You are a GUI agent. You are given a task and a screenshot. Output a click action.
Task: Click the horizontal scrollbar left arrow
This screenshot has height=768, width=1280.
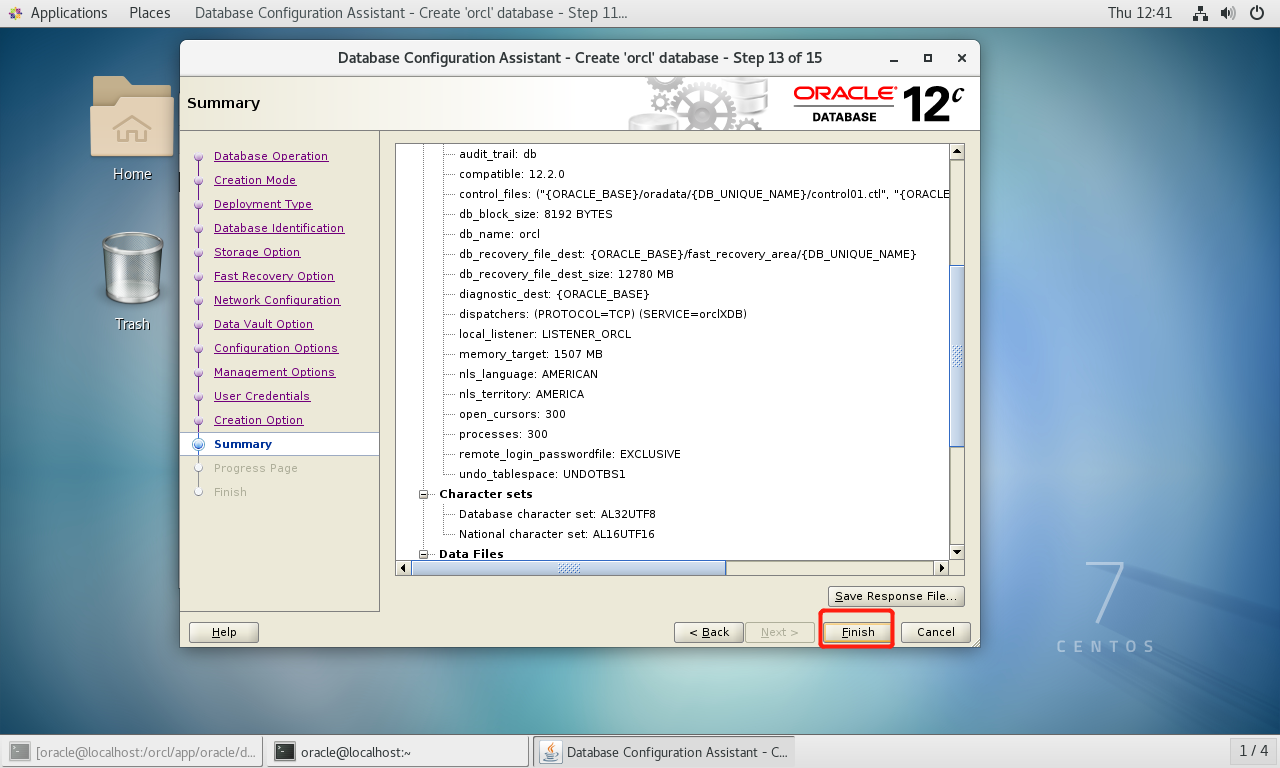[x=404, y=568]
